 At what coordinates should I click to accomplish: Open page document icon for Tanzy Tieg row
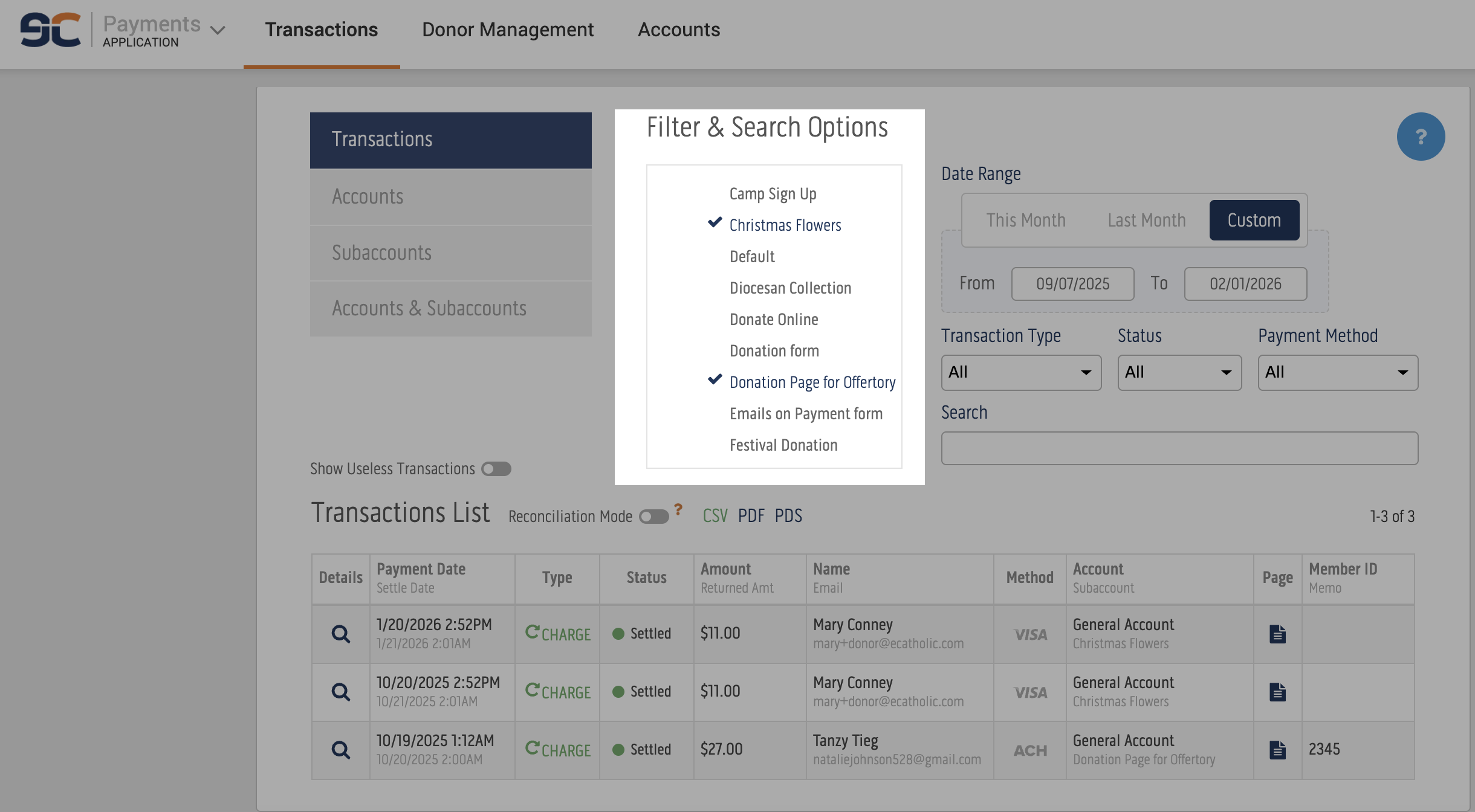point(1277,750)
